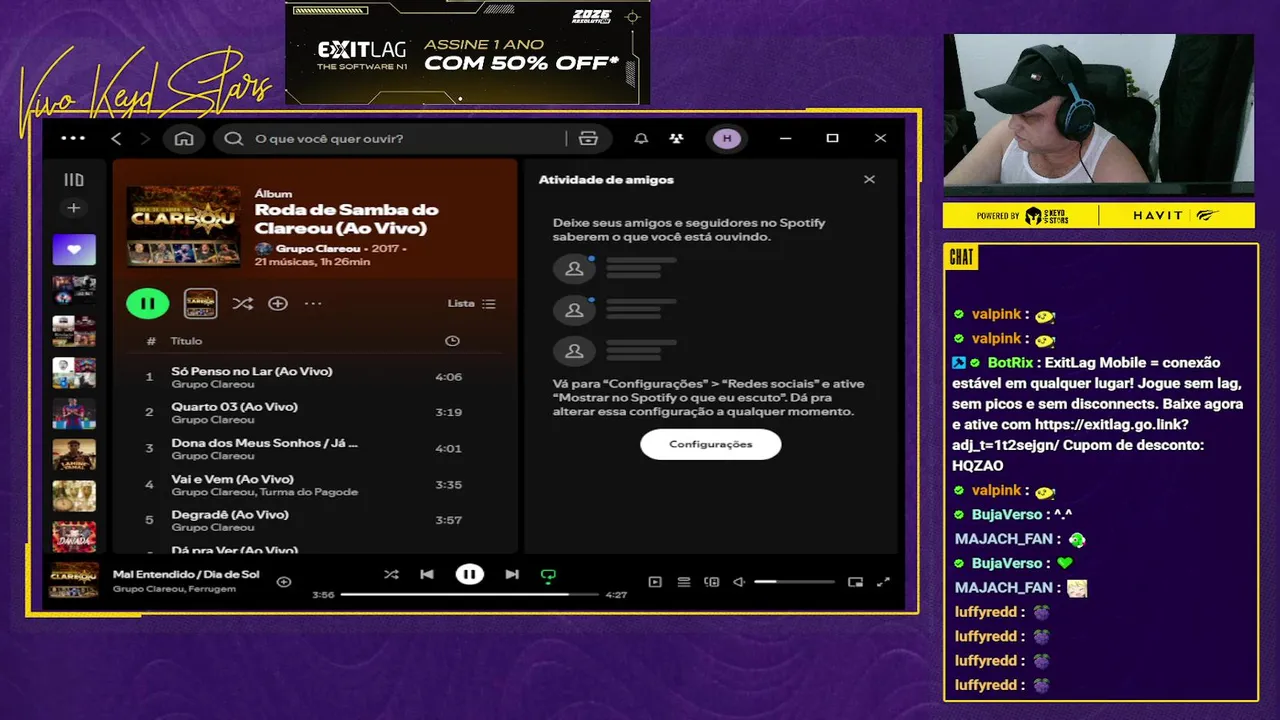
Task: Collapse Your Library icon in sidebar
Action: [x=74, y=180]
